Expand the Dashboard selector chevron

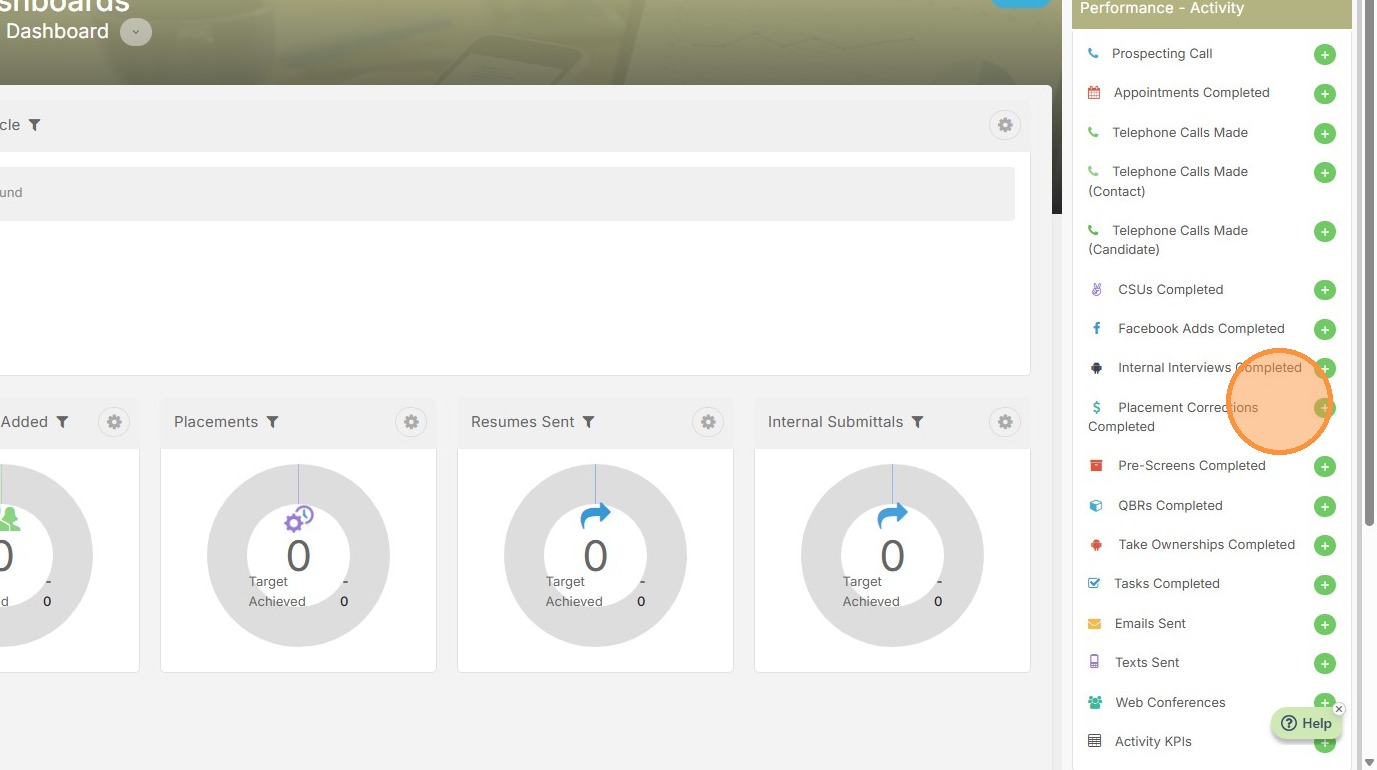point(136,32)
